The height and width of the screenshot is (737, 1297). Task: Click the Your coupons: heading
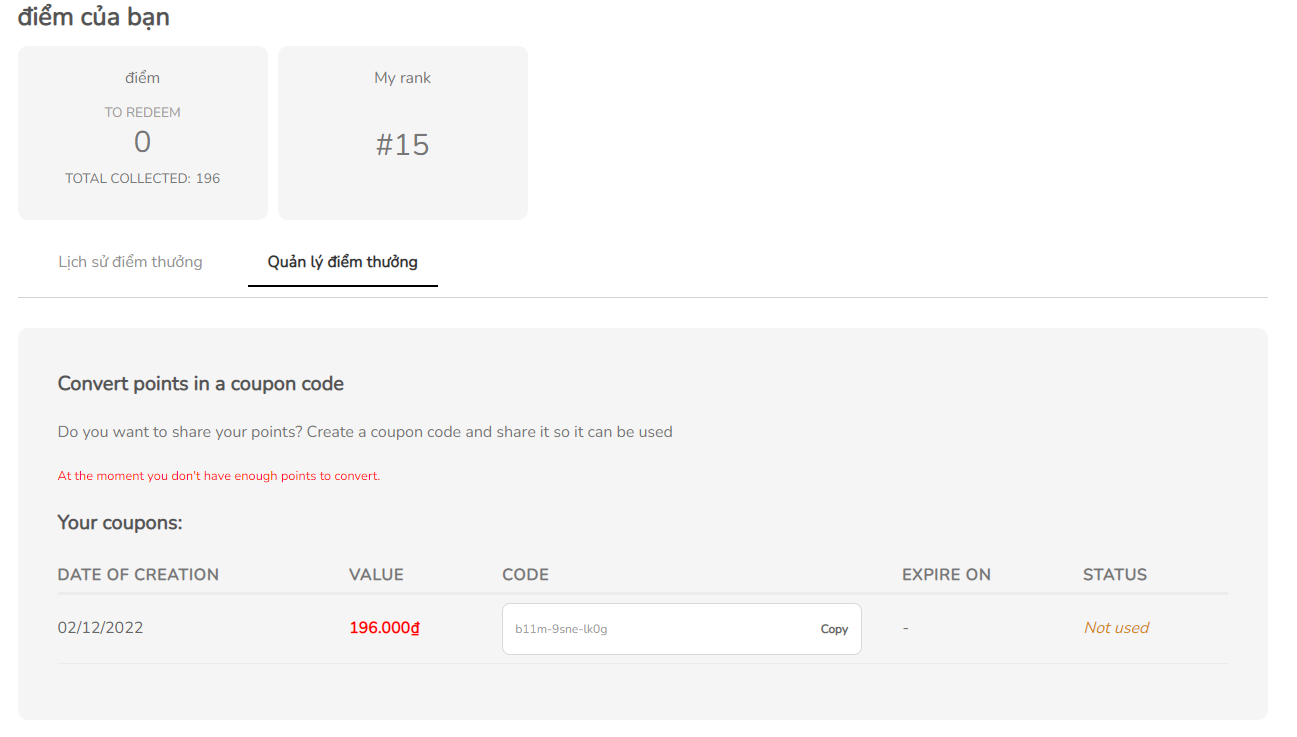[x=120, y=523]
